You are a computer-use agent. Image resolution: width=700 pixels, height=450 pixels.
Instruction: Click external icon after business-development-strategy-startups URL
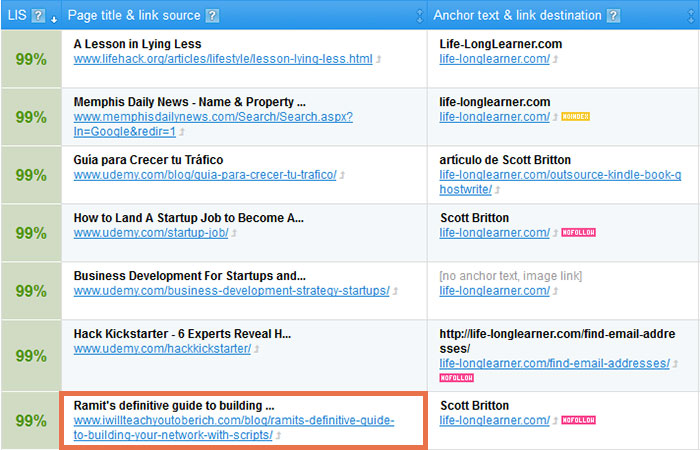coord(395,291)
